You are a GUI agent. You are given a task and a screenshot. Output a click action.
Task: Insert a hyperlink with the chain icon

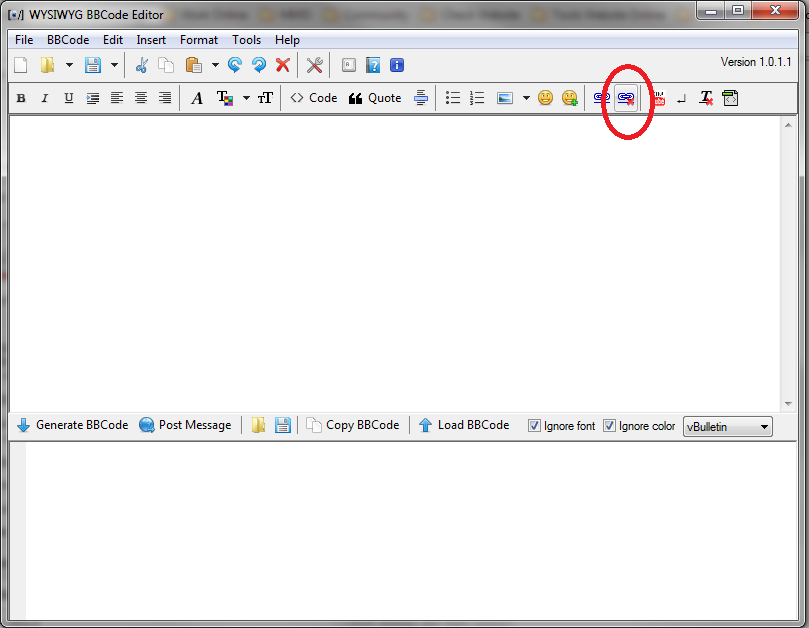click(x=602, y=97)
